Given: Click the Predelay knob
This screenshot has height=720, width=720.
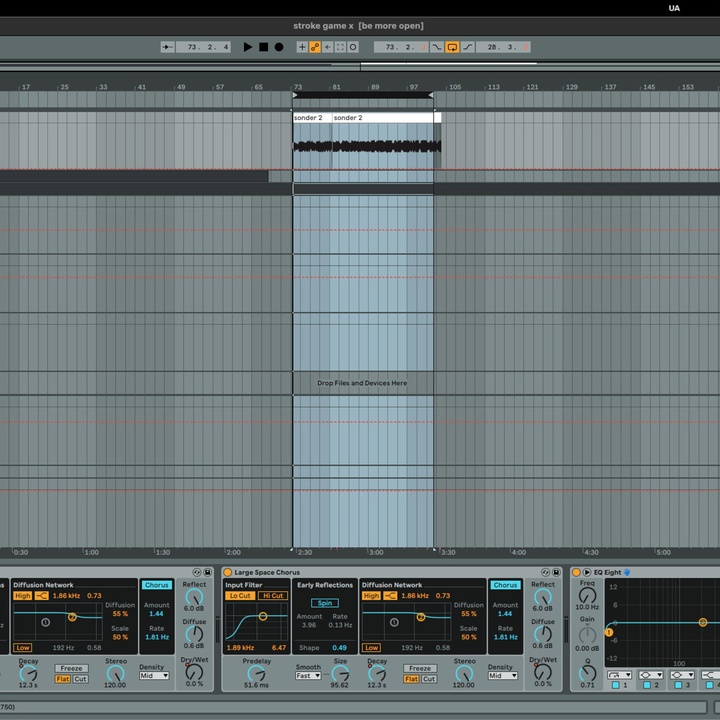Looking at the screenshot, I should (256, 673).
